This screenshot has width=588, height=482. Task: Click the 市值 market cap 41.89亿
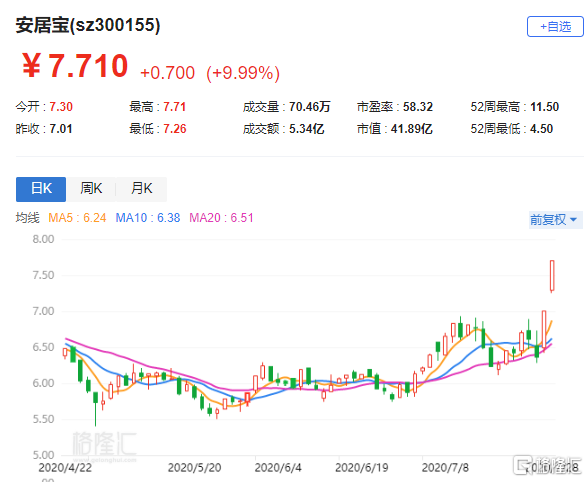pos(412,129)
